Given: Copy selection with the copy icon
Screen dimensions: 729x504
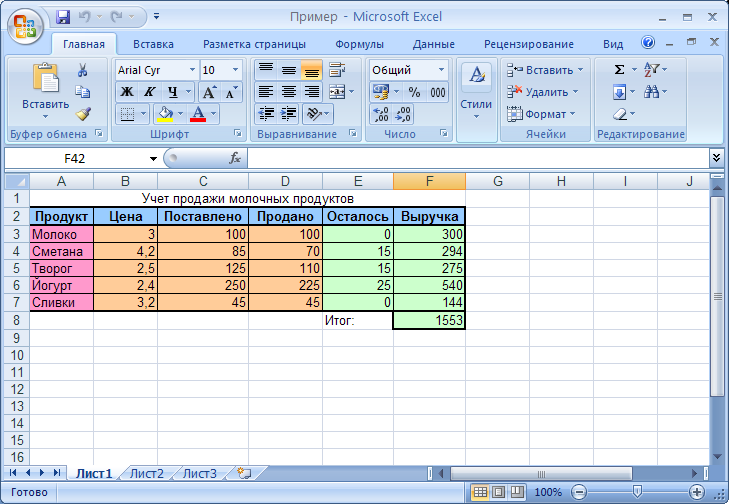Looking at the screenshot, I should pos(82,92).
